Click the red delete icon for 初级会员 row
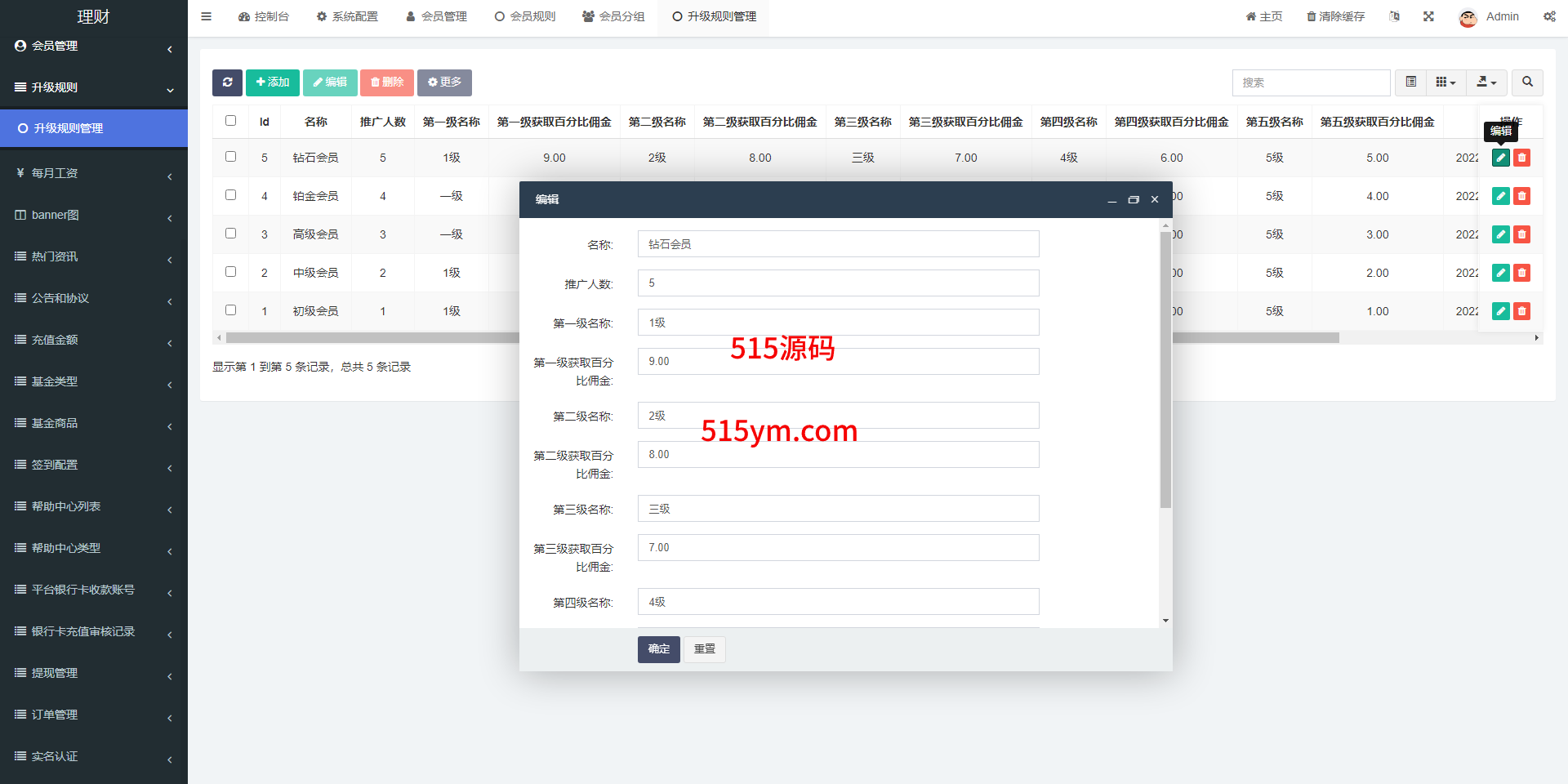The height and width of the screenshot is (784, 1568). click(x=1521, y=311)
